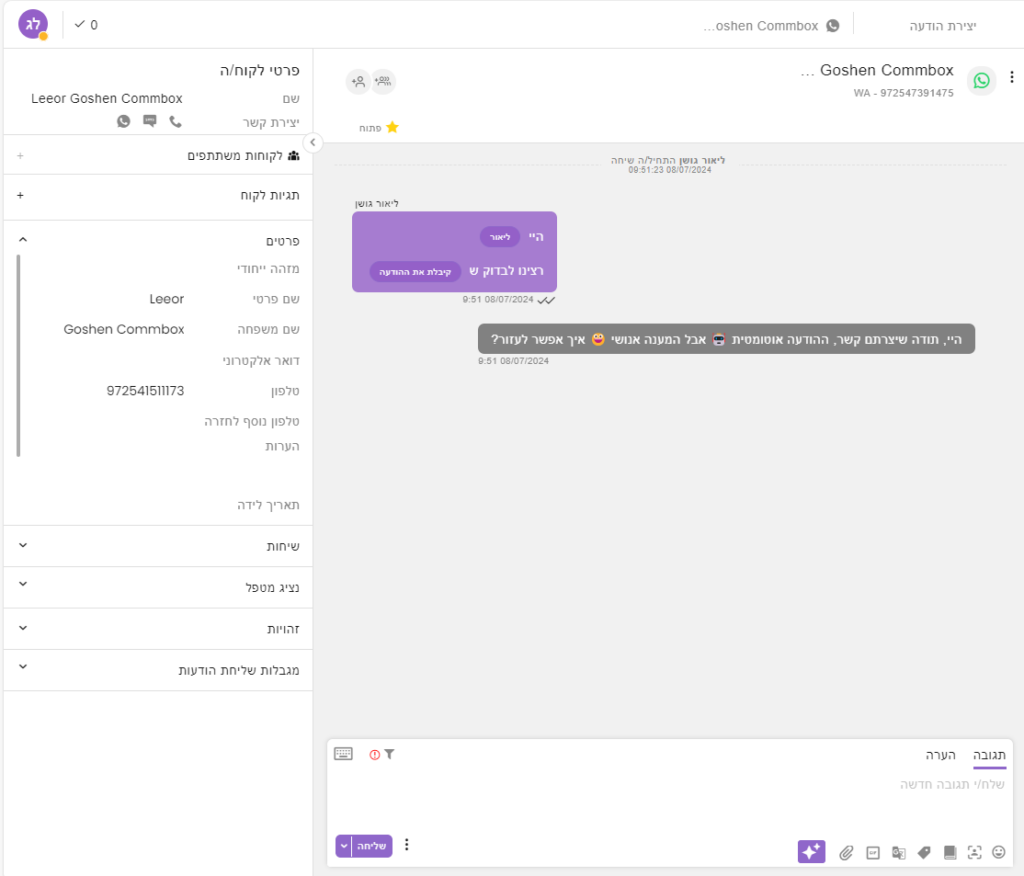The width and height of the screenshot is (1024, 876).
Task: Click the טלפון נוסף לחזרה field label
Action: (x=252, y=421)
